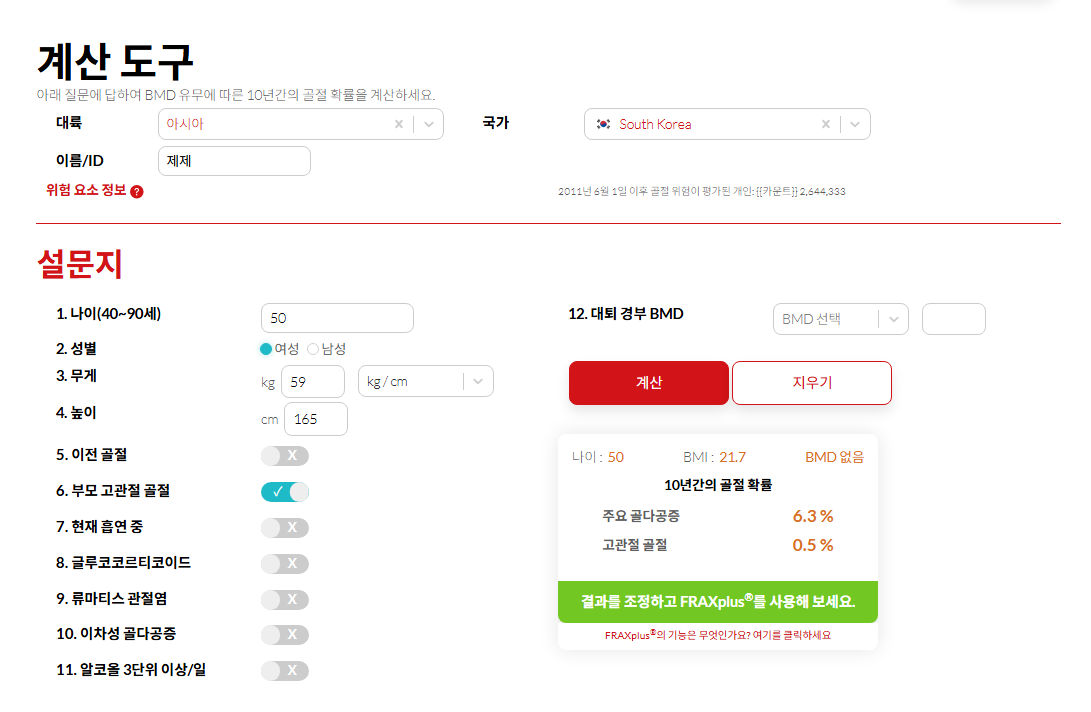Click the red help icon beside 위험 요소 정보
The height and width of the screenshot is (712, 1091).
click(x=137, y=191)
